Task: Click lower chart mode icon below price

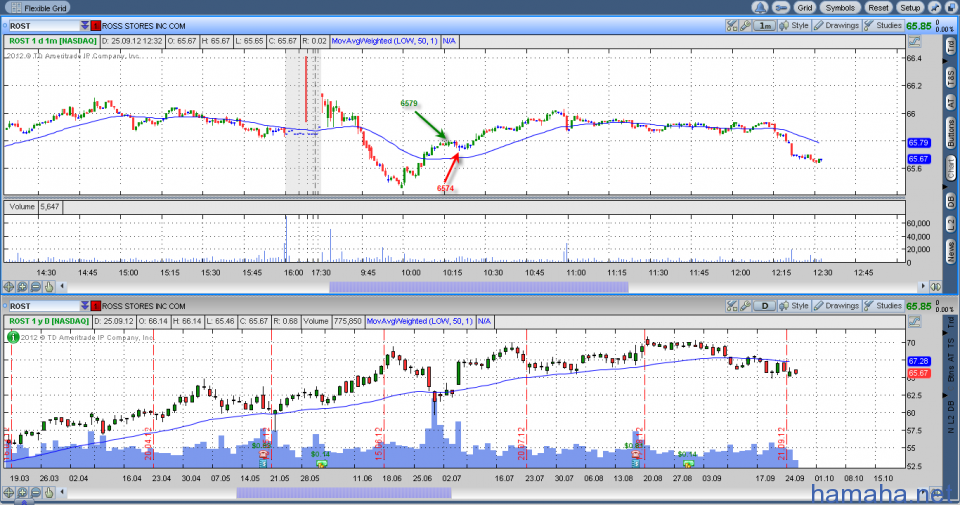Action: [x=913, y=321]
